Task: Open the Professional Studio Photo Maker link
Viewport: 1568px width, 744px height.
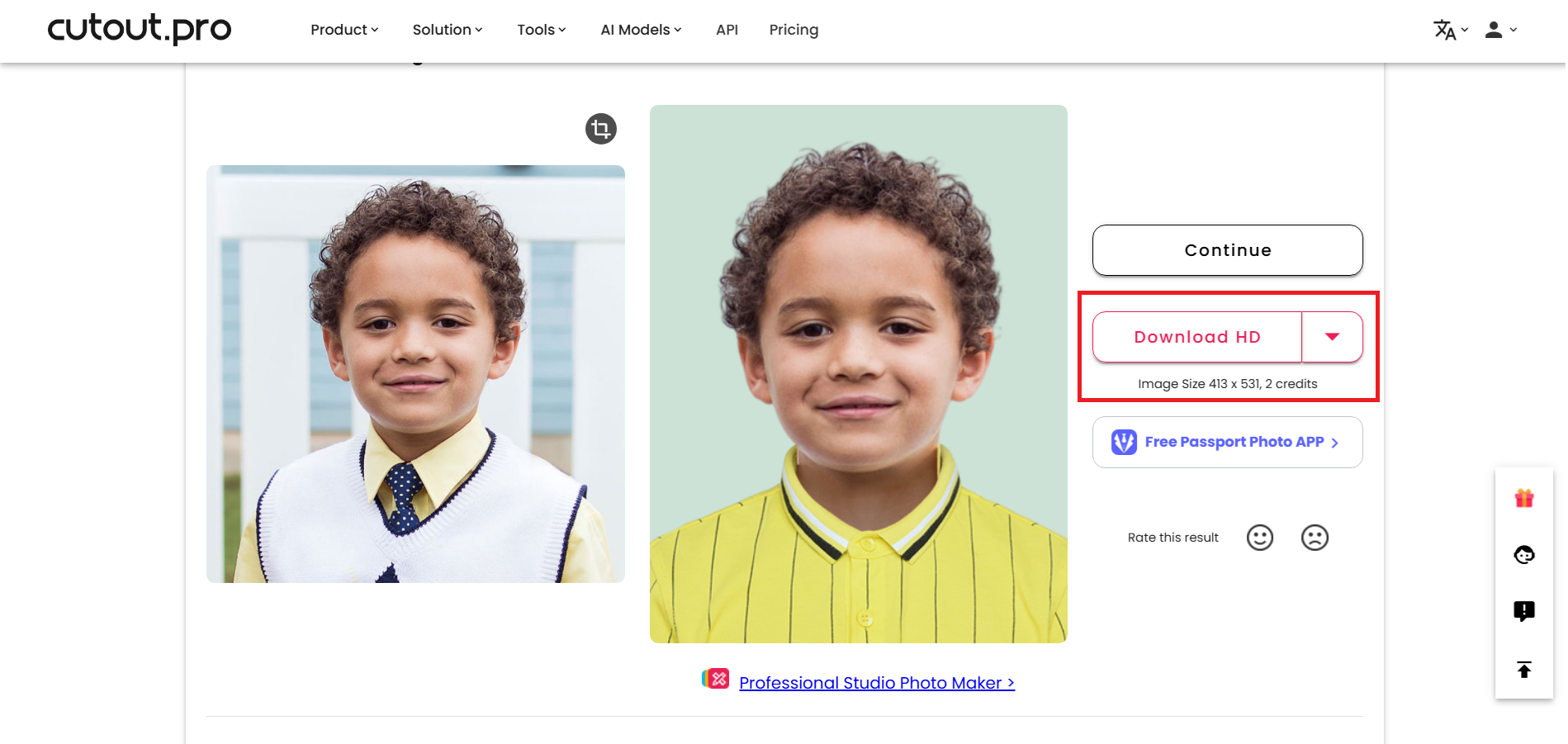Action: [875, 683]
